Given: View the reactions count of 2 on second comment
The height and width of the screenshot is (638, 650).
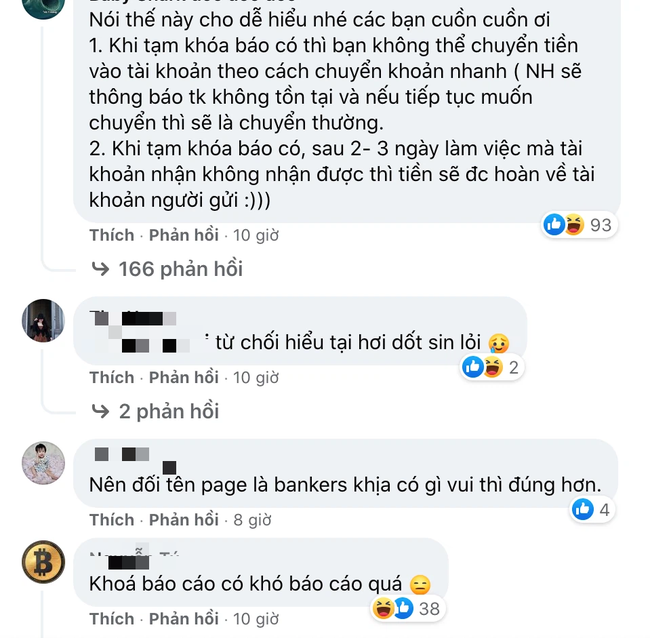Looking at the screenshot, I should click(514, 367).
